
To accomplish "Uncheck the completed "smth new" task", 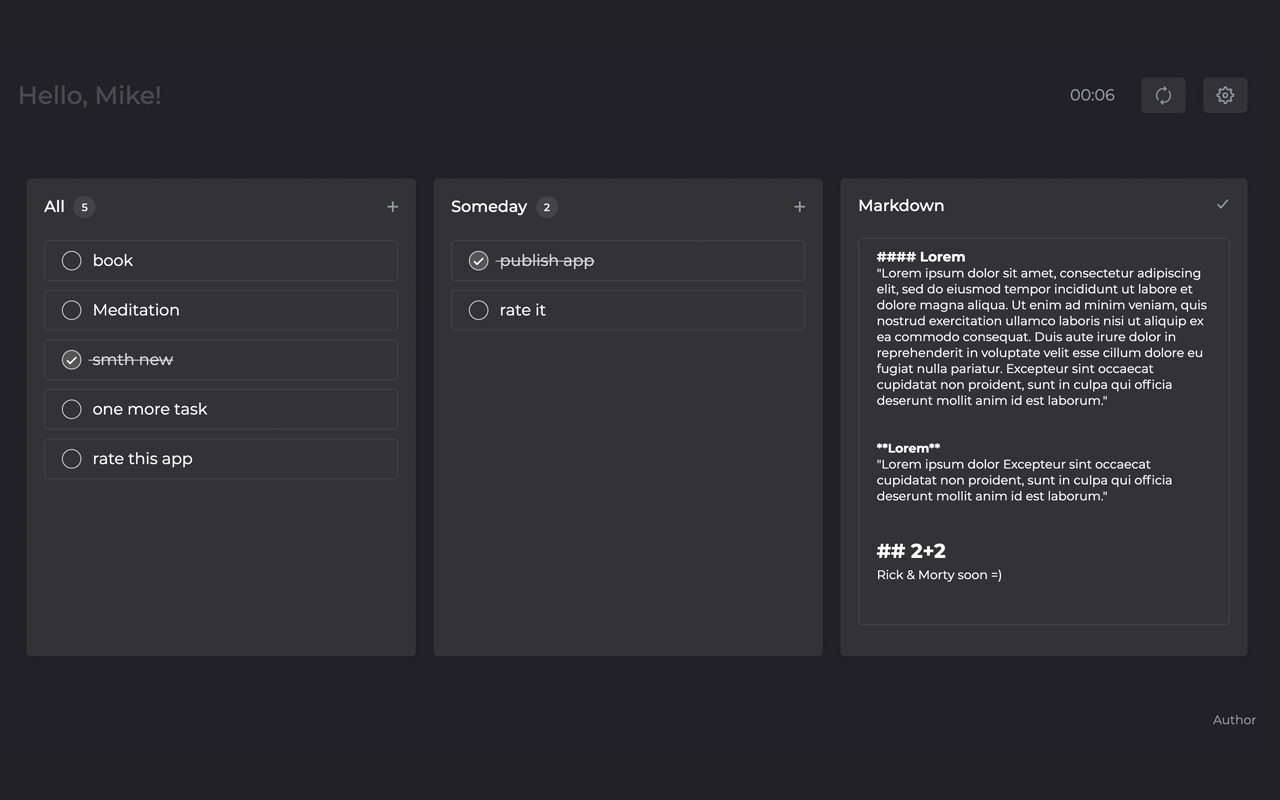I will [71, 360].
